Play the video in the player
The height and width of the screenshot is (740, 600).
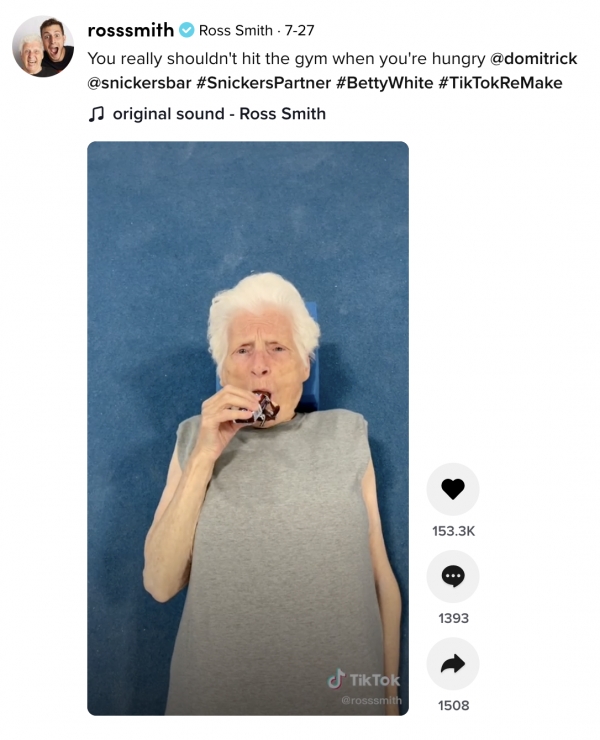[x=248, y=428]
